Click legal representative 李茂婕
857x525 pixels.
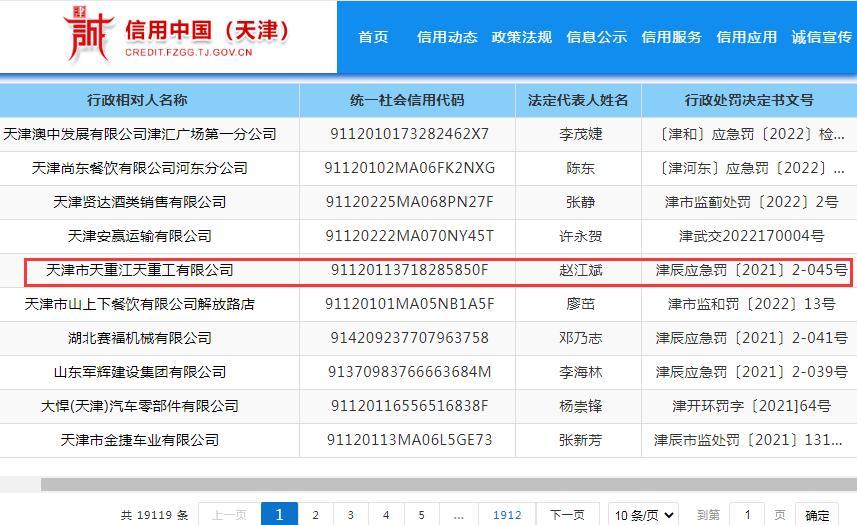[580, 134]
